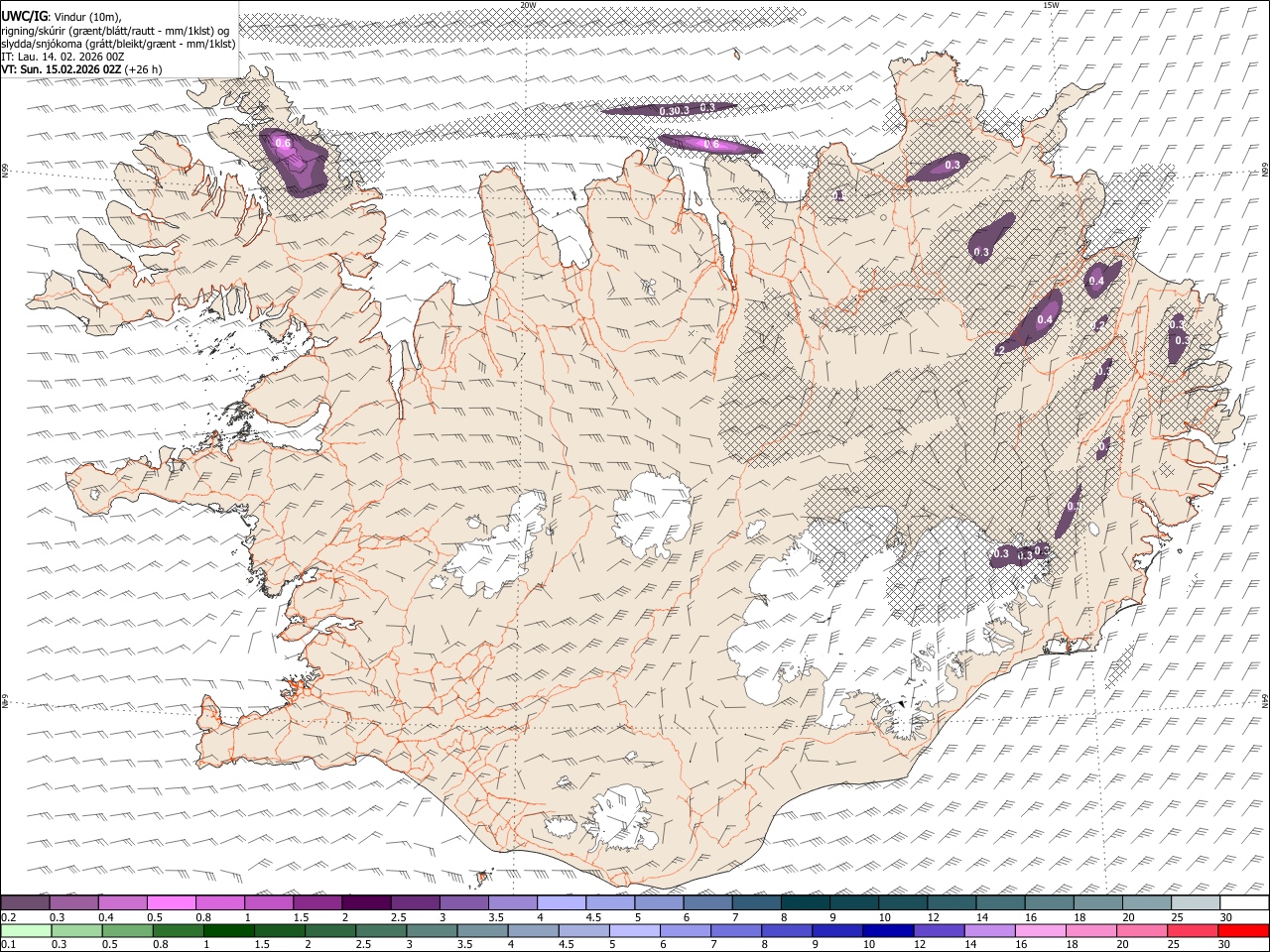Pick the deep navy 10–12 rain swatch
This screenshot has height=952, width=1270.
[x=889, y=930]
